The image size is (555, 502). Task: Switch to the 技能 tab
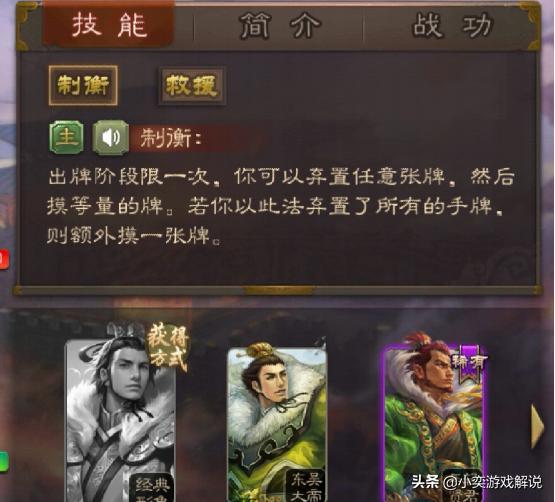click(108, 25)
